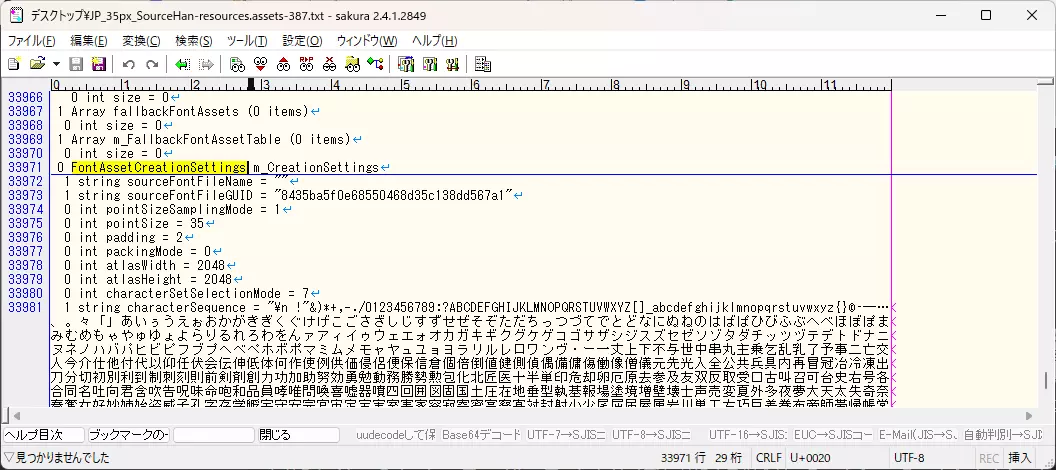Open the ツール(T) menu
1056x470 pixels.
point(247,41)
